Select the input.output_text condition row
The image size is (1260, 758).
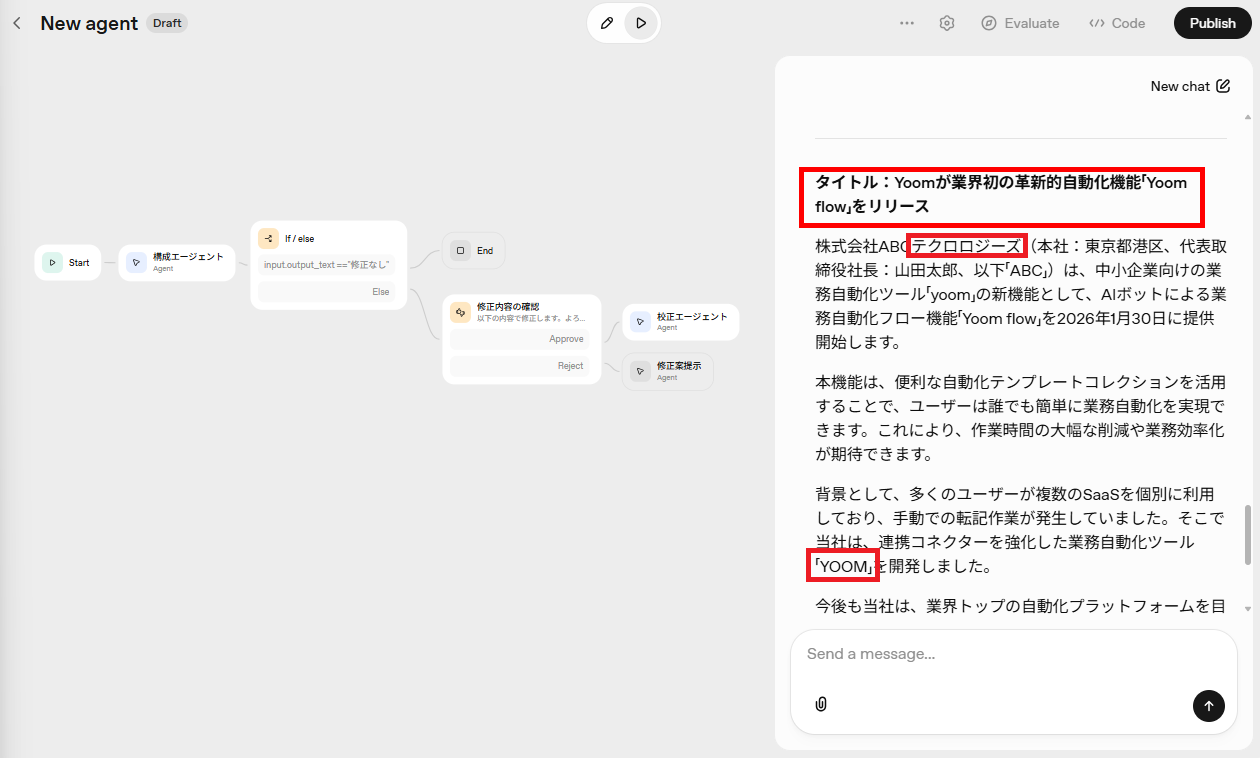coord(326,265)
